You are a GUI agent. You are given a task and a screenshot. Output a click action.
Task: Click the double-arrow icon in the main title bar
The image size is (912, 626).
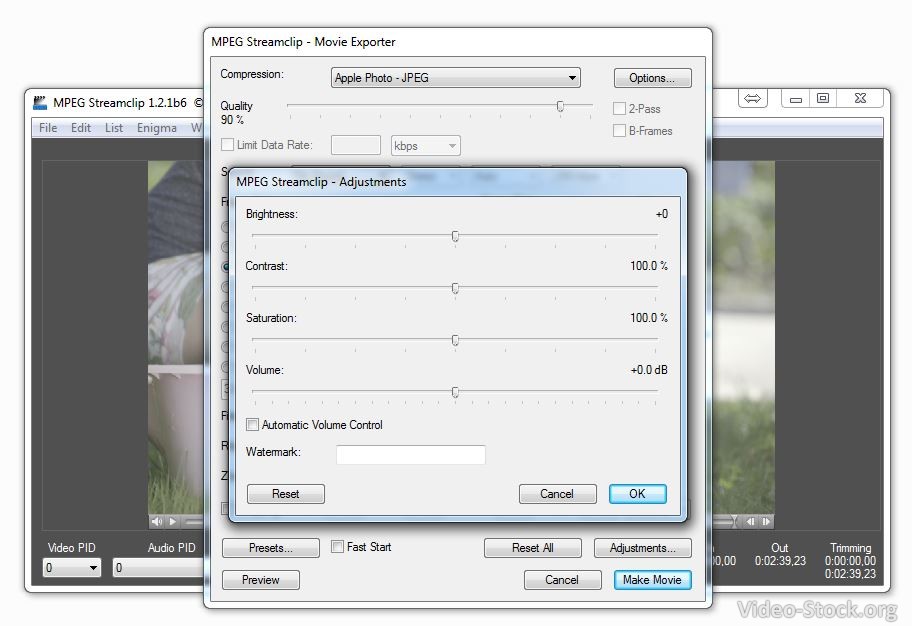[753, 98]
